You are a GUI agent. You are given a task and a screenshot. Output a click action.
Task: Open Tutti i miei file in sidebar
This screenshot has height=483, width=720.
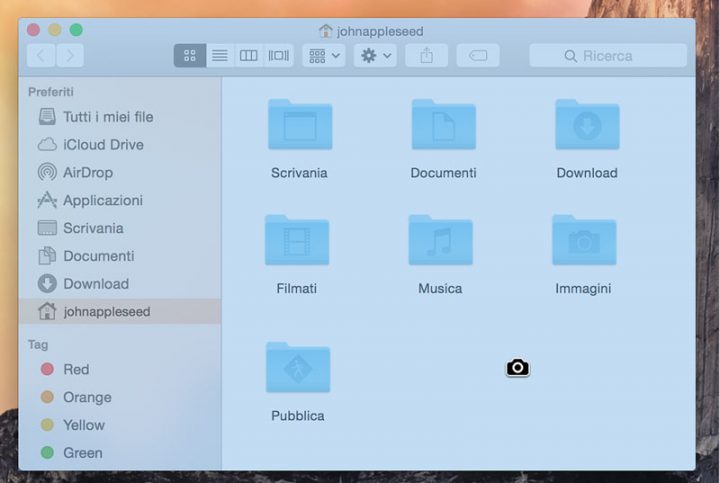(x=120, y=117)
